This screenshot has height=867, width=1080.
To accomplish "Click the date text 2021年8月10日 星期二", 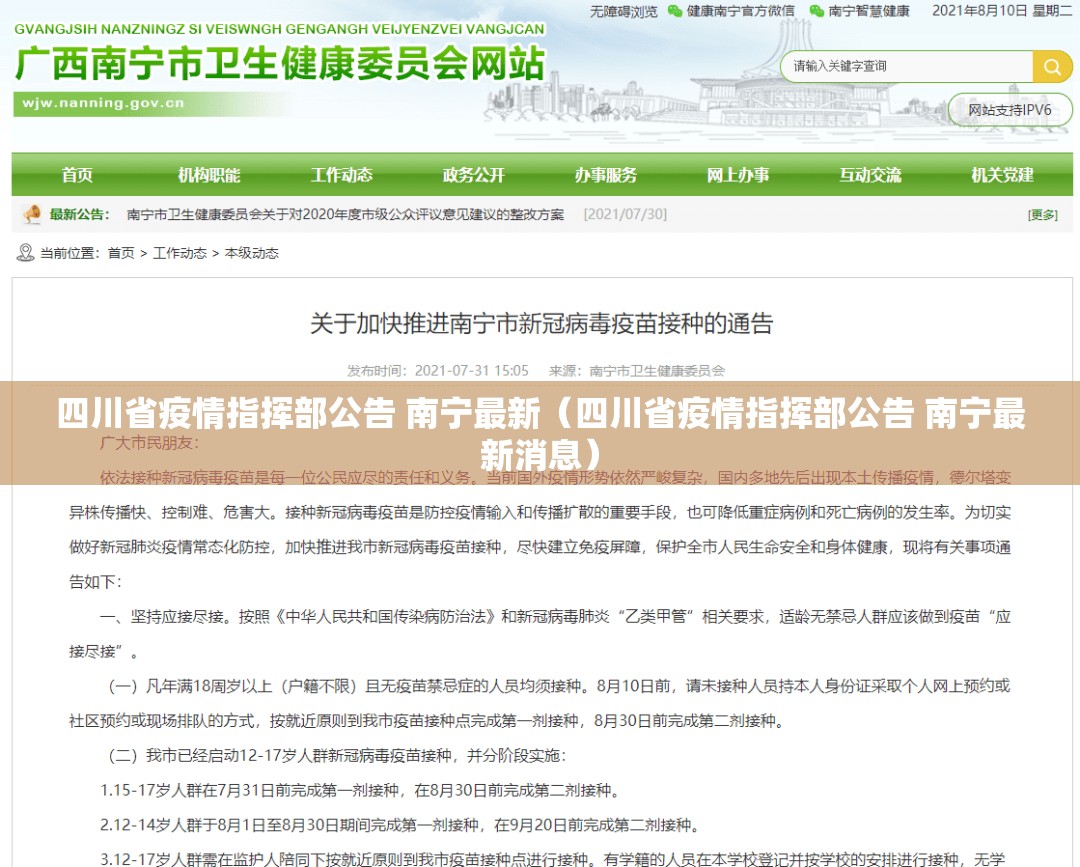I will (x=1002, y=11).
